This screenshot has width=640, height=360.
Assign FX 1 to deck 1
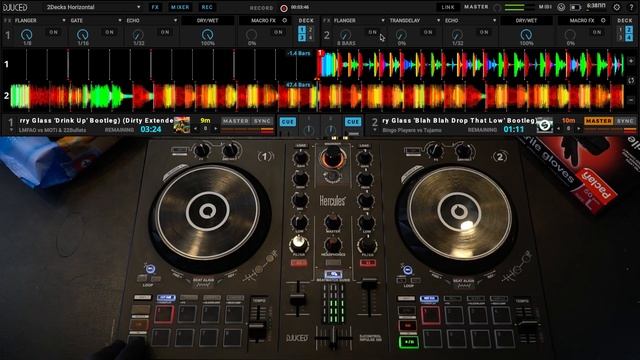click(302, 30)
